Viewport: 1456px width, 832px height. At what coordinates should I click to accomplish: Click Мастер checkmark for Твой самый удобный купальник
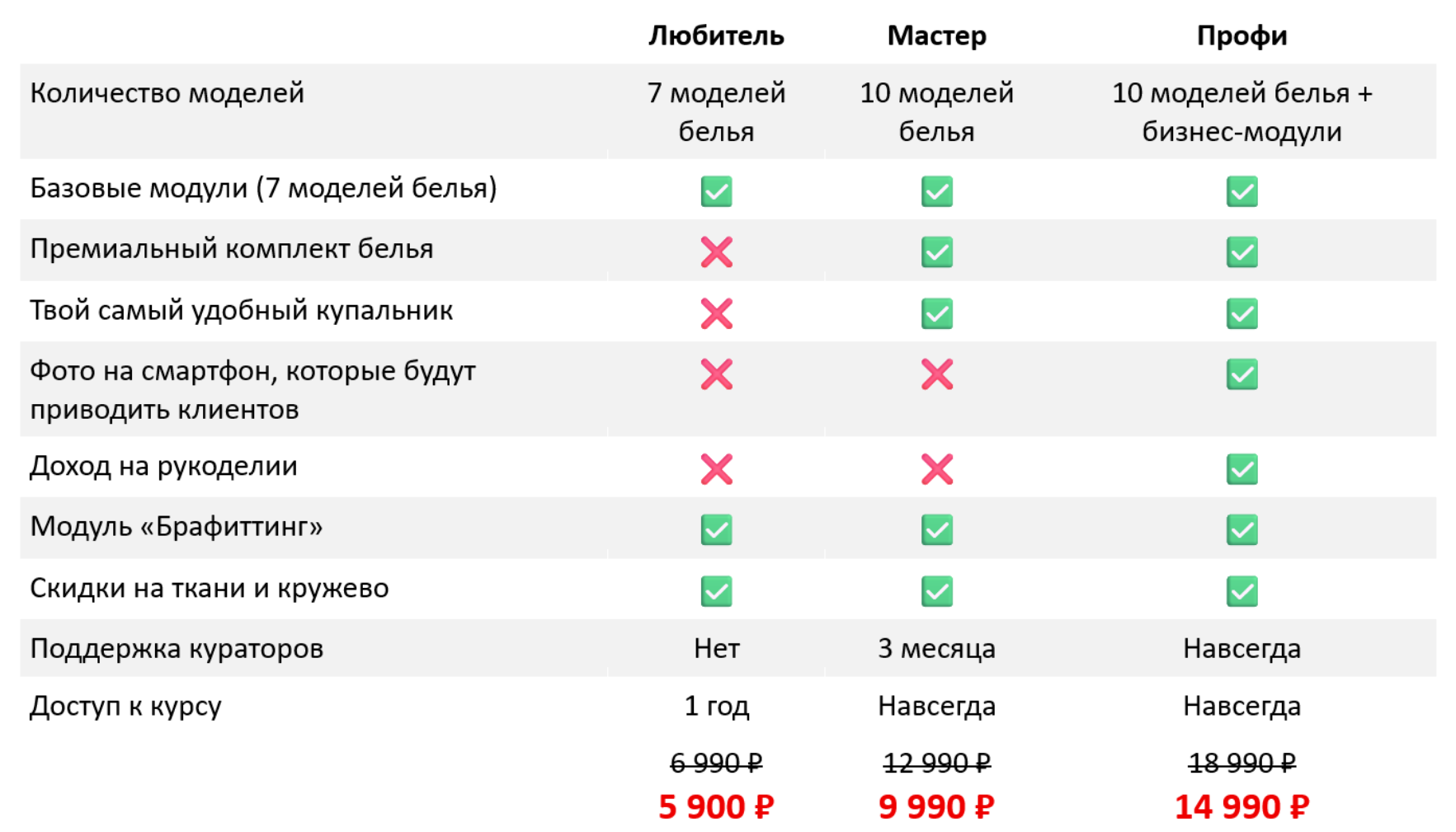point(936,313)
